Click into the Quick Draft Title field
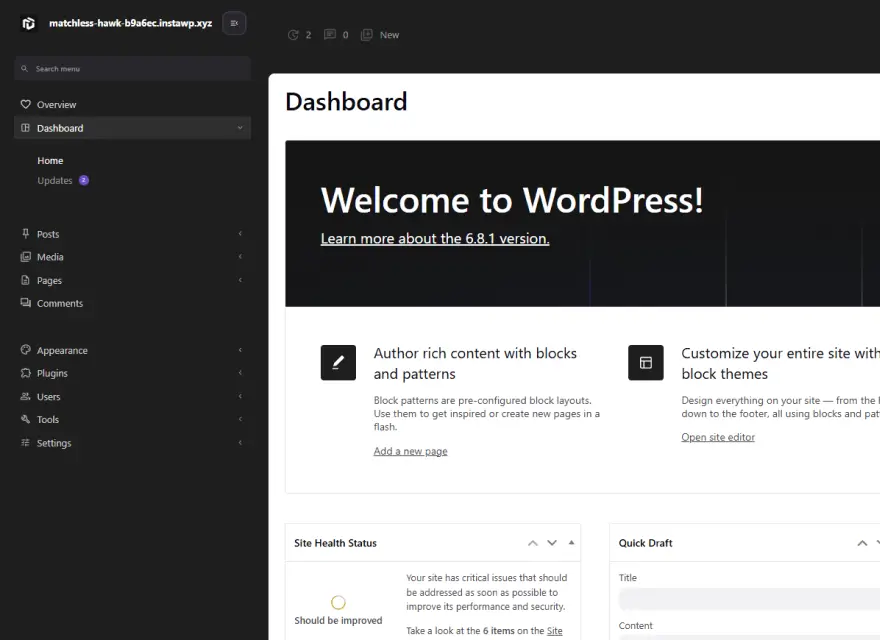The width and height of the screenshot is (880, 640). pyautogui.click(x=749, y=599)
